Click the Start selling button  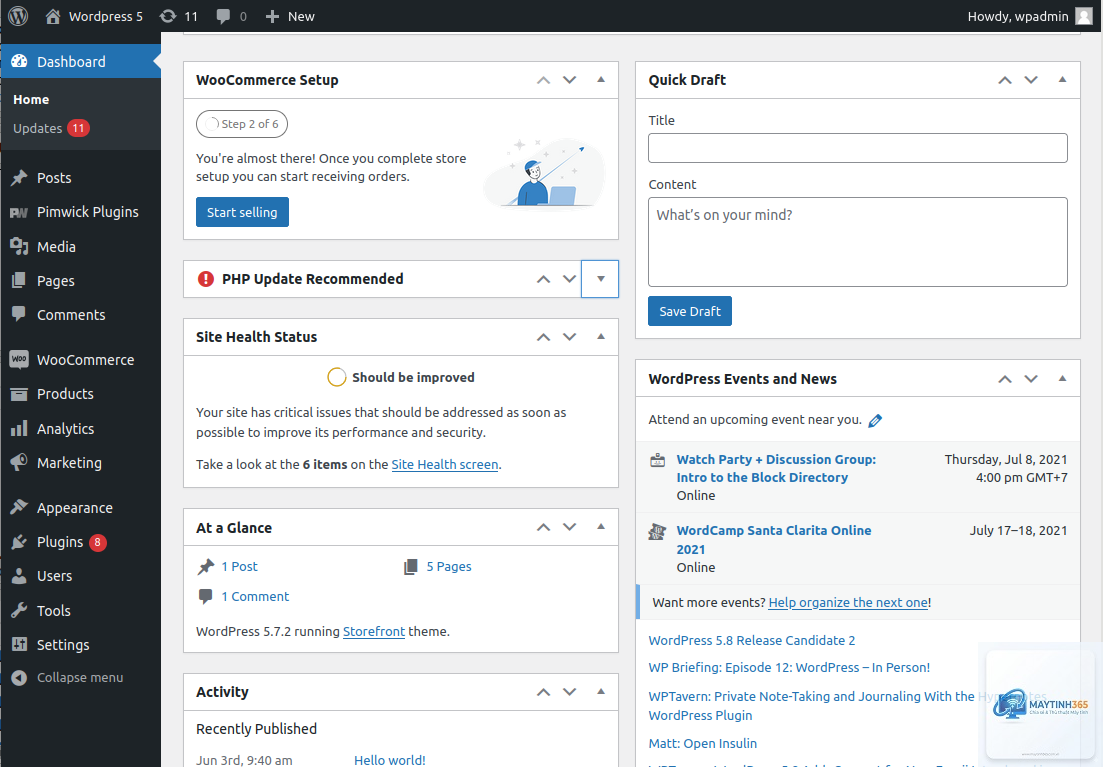tap(242, 212)
